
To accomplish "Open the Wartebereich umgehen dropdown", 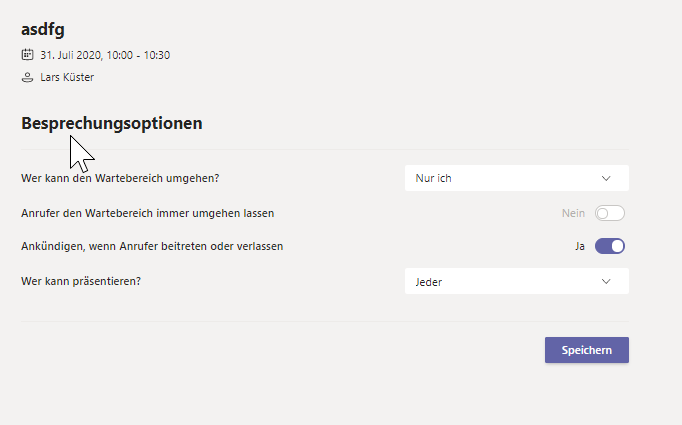I will tap(517, 178).
